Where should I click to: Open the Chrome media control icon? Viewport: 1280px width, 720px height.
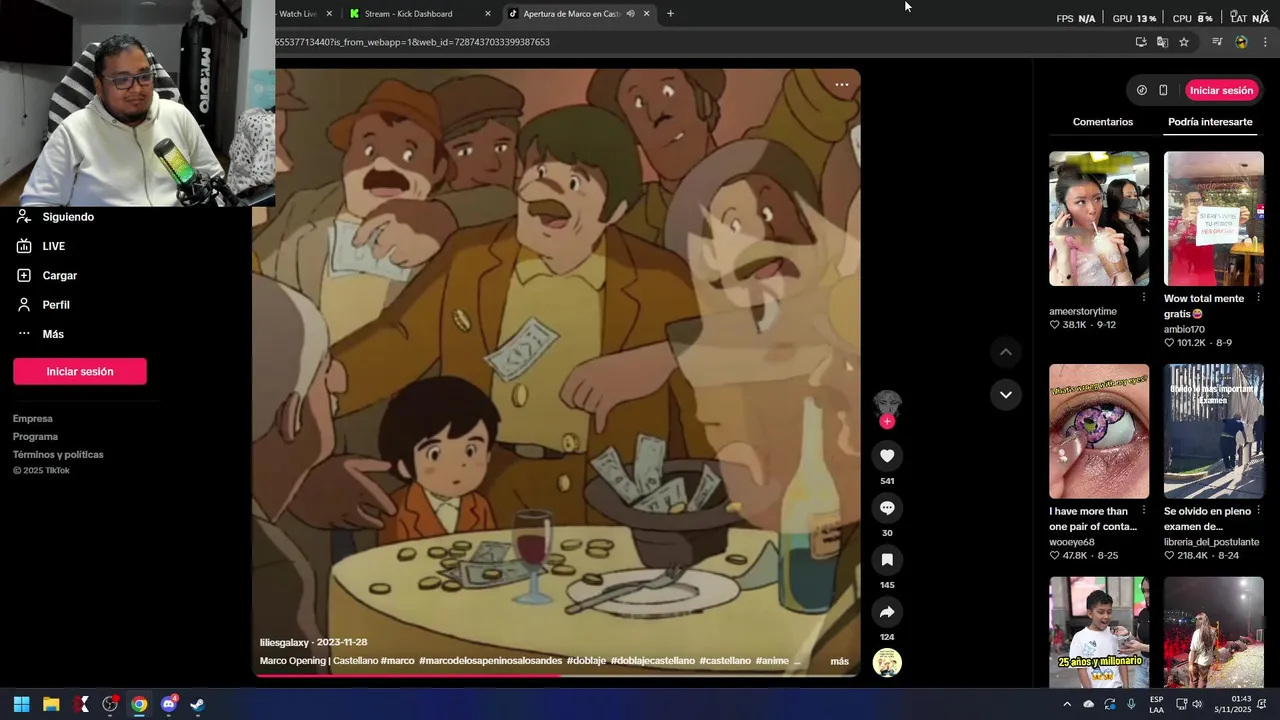coord(1217,42)
